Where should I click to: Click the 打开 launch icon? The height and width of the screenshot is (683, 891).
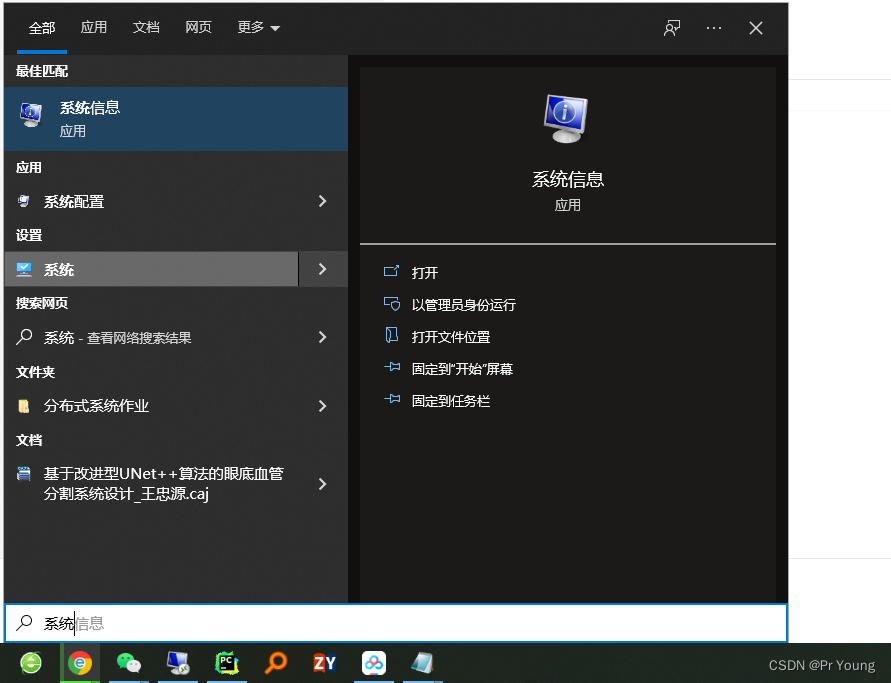pos(392,271)
